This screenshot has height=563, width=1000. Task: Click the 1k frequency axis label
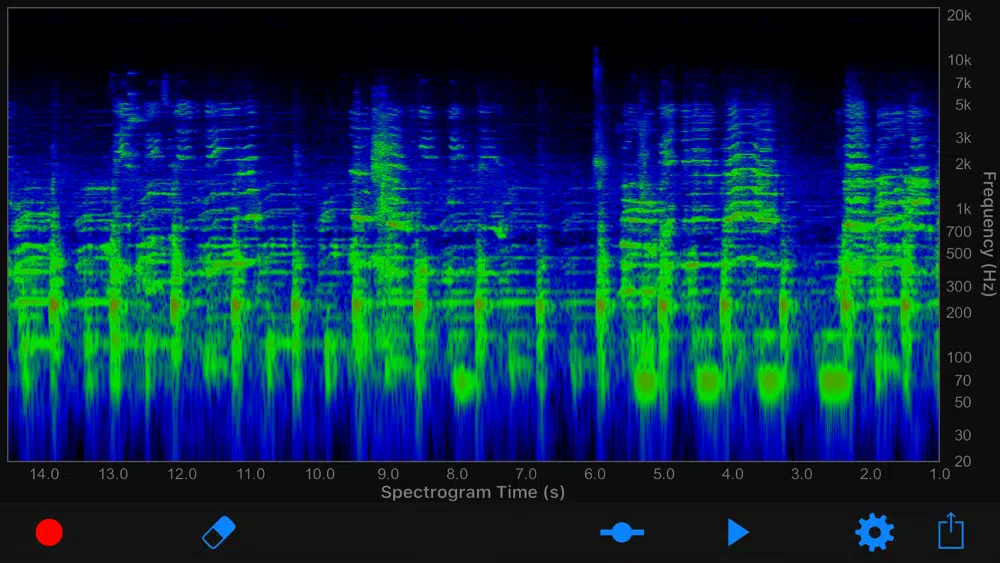point(964,208)
